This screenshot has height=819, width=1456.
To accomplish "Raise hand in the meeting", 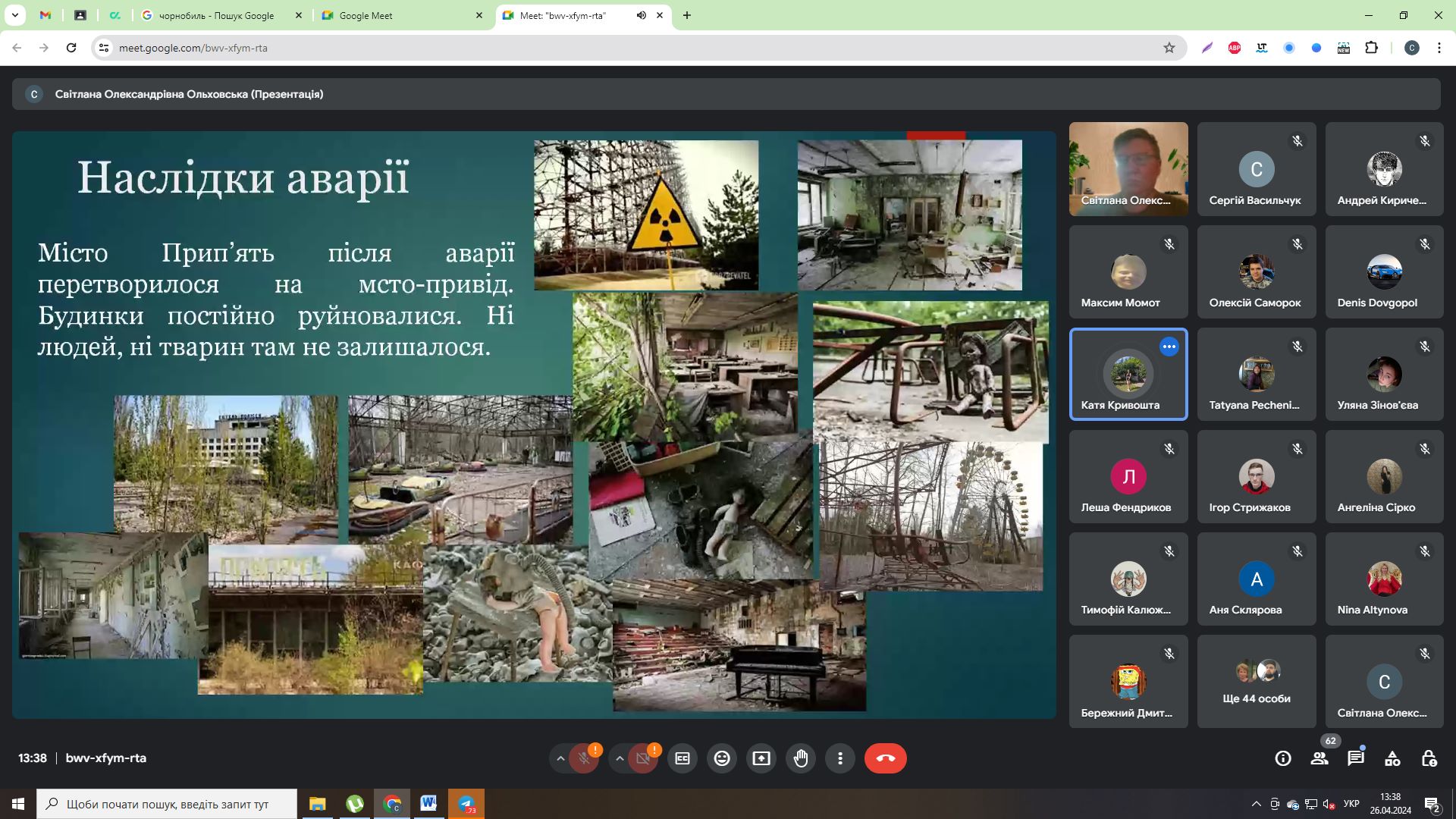I will click(x=801, y=758).
